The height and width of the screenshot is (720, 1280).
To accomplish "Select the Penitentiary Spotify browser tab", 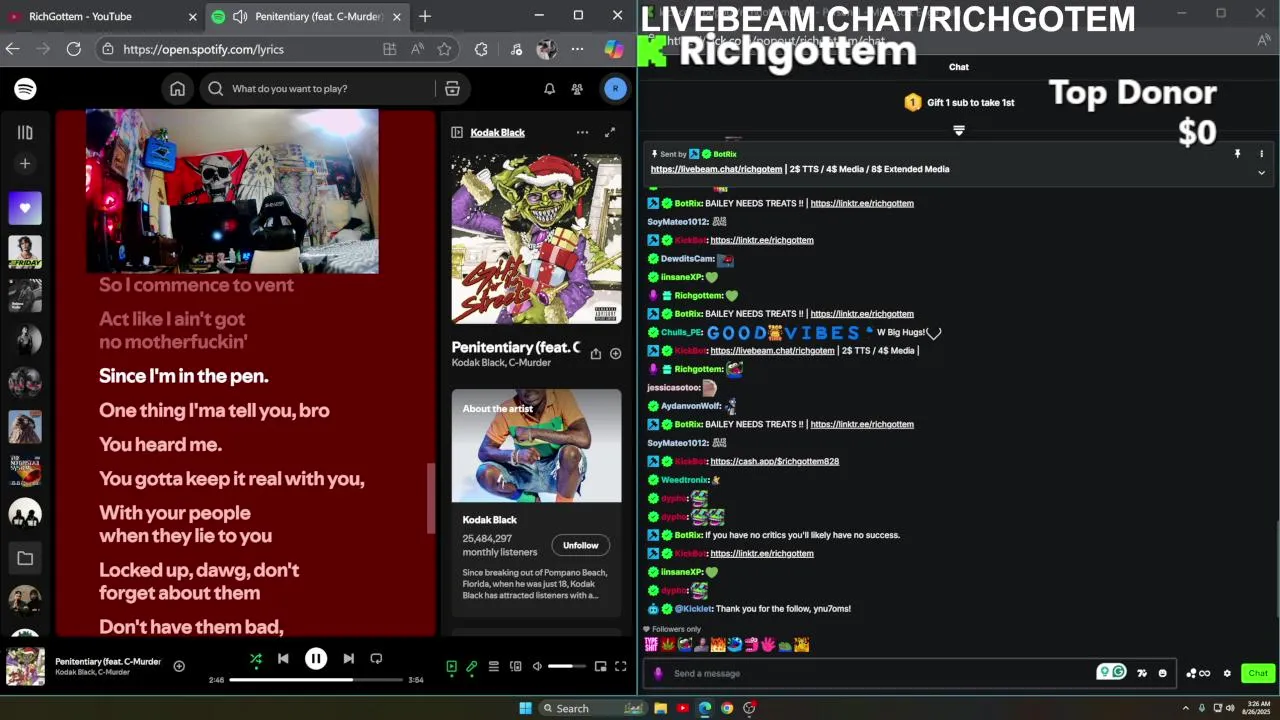I will tap(308, 16).
